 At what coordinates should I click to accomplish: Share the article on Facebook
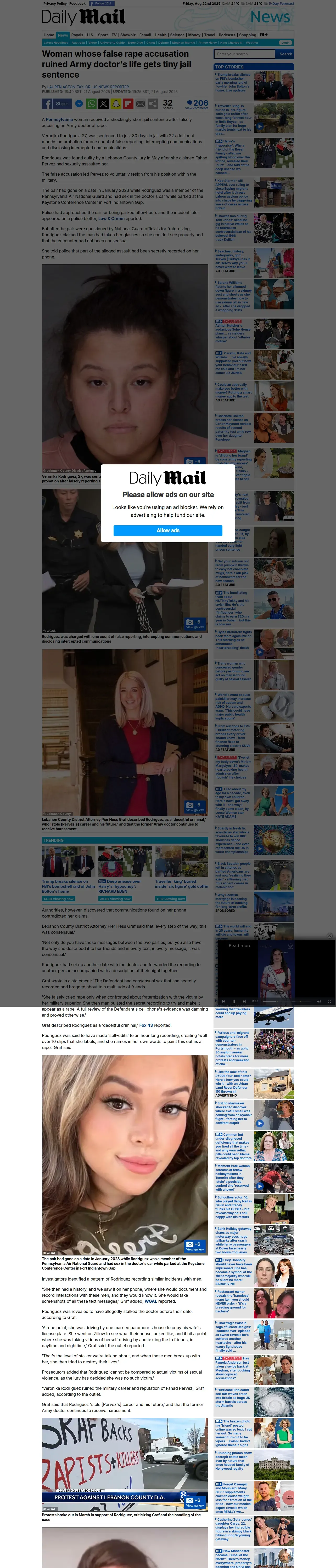(57, 104)
